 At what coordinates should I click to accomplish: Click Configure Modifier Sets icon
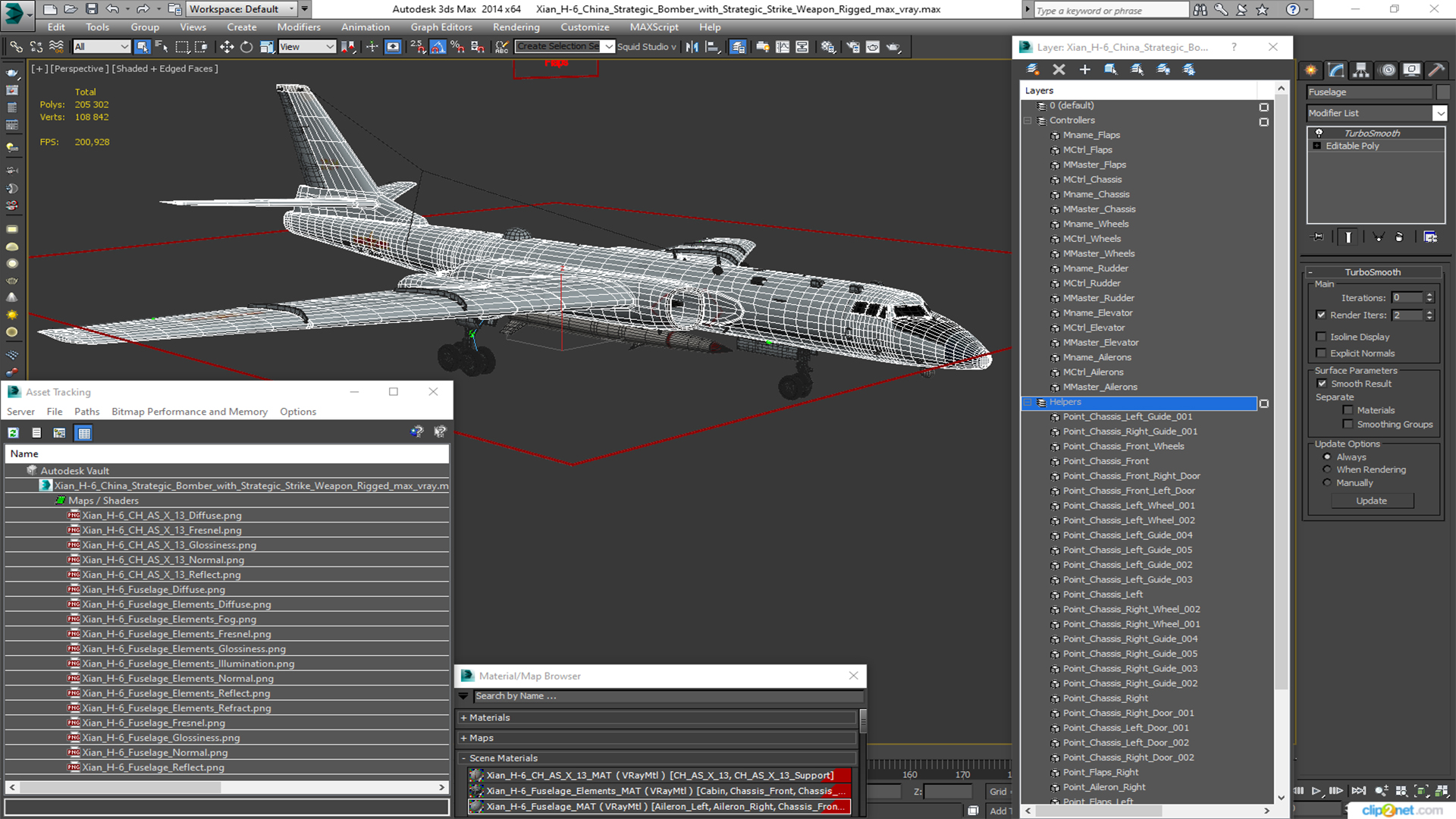1430,237
